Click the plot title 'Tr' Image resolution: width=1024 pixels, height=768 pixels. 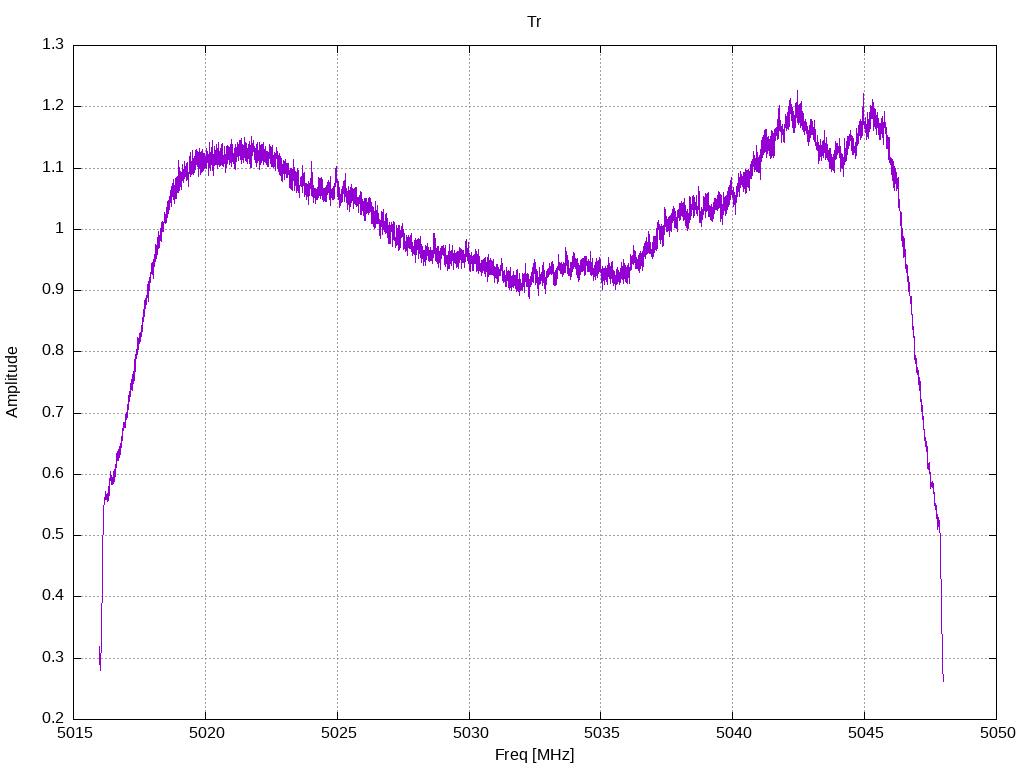534,22
